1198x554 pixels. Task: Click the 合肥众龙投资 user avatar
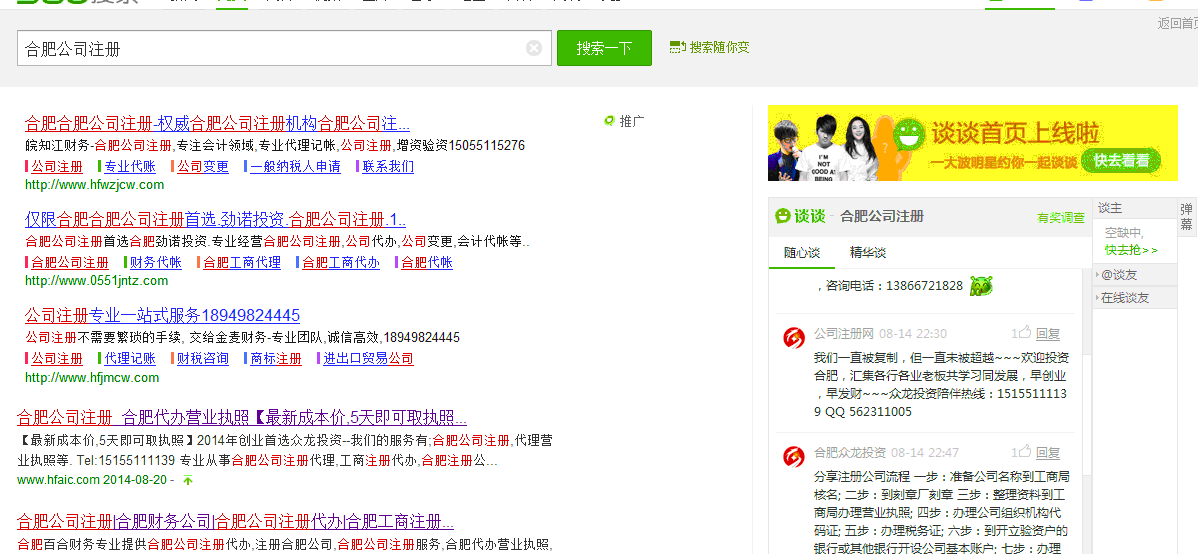pos(794,457)
